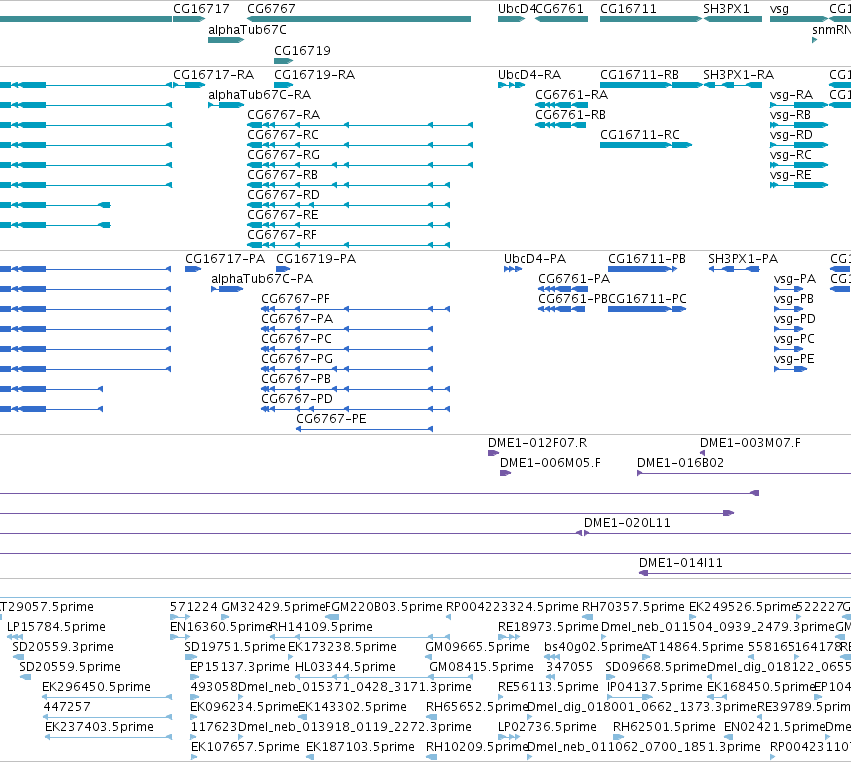This screenshot has width=851, height=762.
Task: Click the CG6761-RA transcript label
Action: [x=571, y=94]
